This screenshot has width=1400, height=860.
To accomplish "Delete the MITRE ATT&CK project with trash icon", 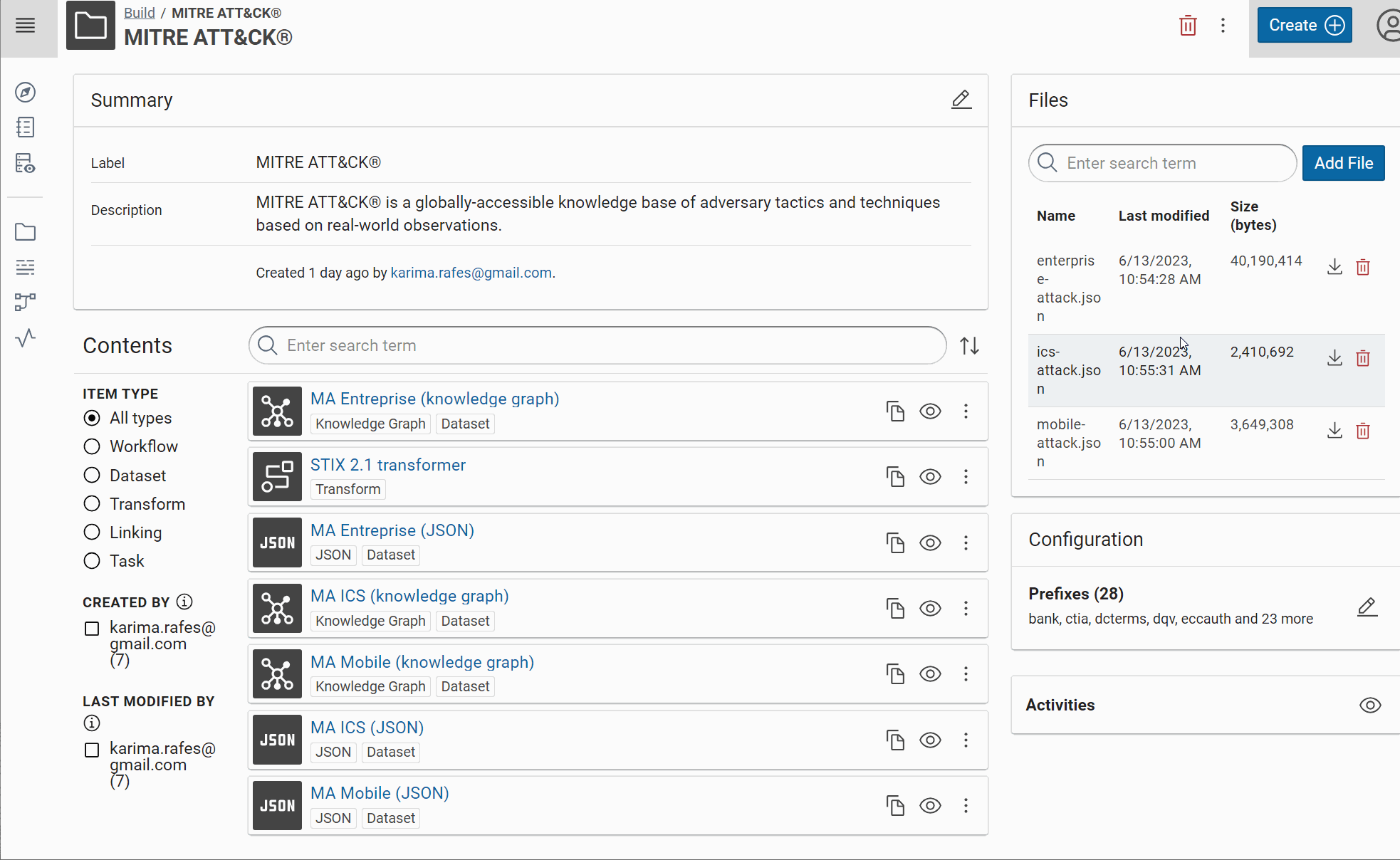I will 1188,26.
